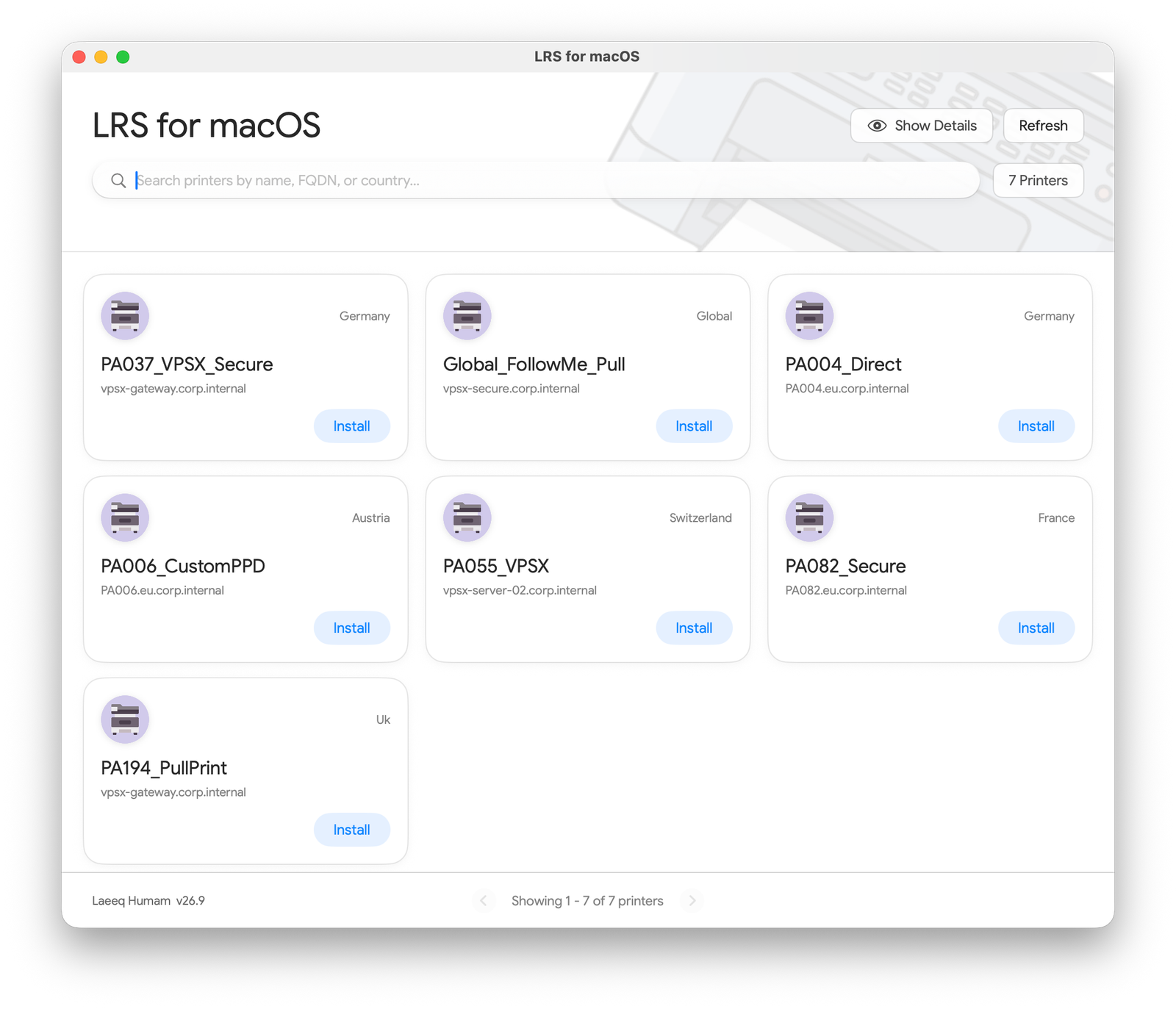The height and width of the screenshot is (1009, 1176).
Task: Click the Global_FollowMe_Pull printer icon
Action: pos(467,316)
